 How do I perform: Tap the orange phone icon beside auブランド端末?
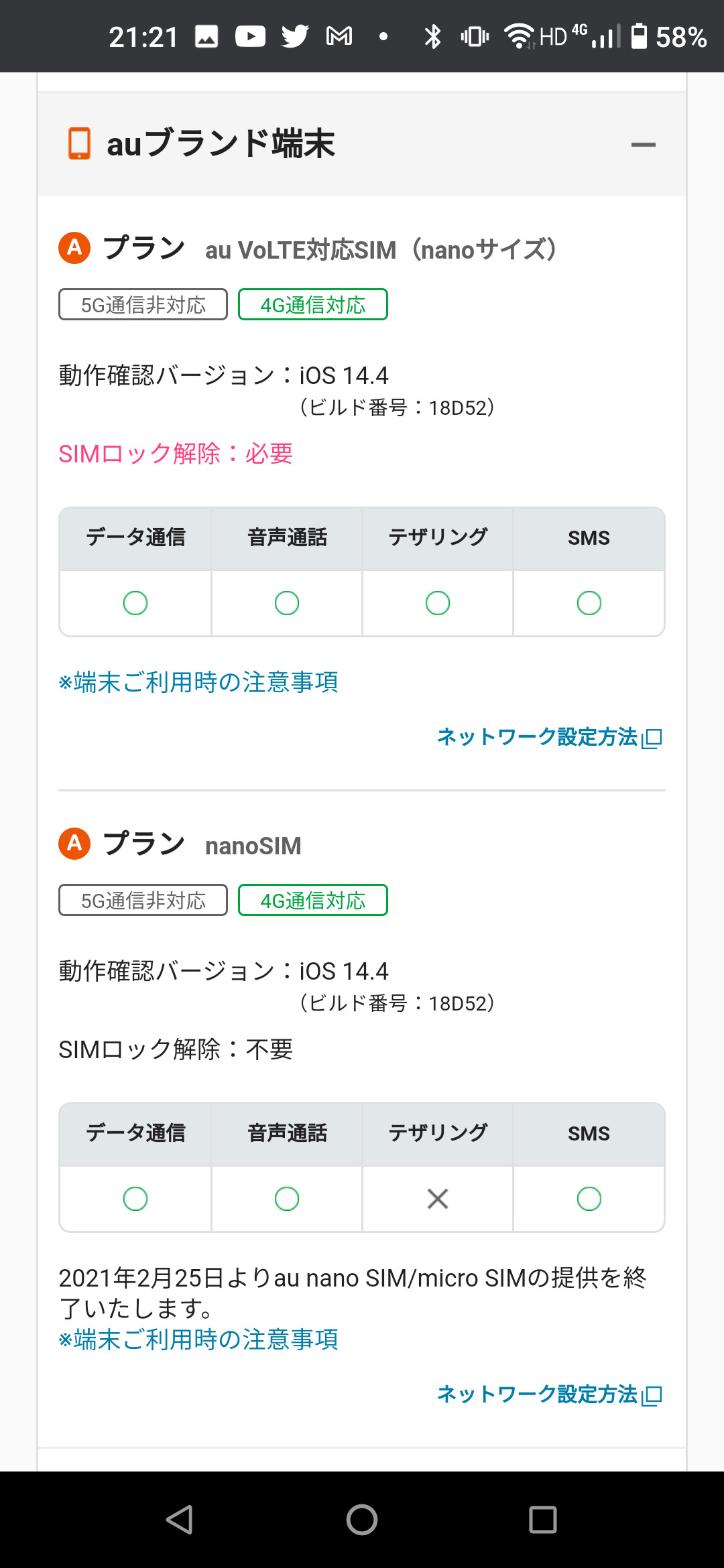click(79, 143)
